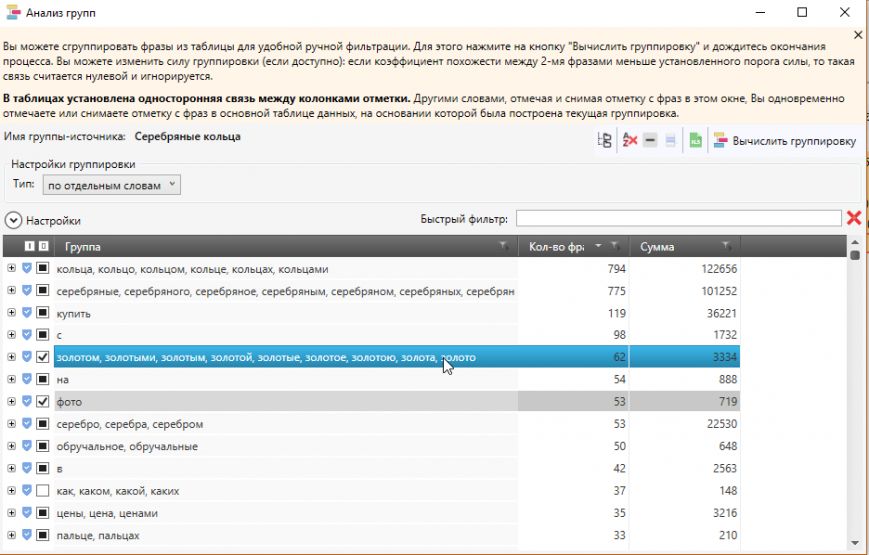The width and height of the screenshot is (869, 555).
Task: Click the 122656 sum cell
Action: pyautogui.click(x=719, y=269)
